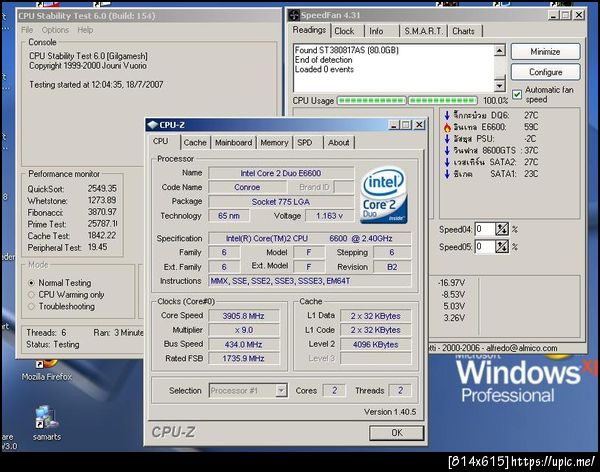
Task: Select CPU Warming only mode
Action: (31, 295)
